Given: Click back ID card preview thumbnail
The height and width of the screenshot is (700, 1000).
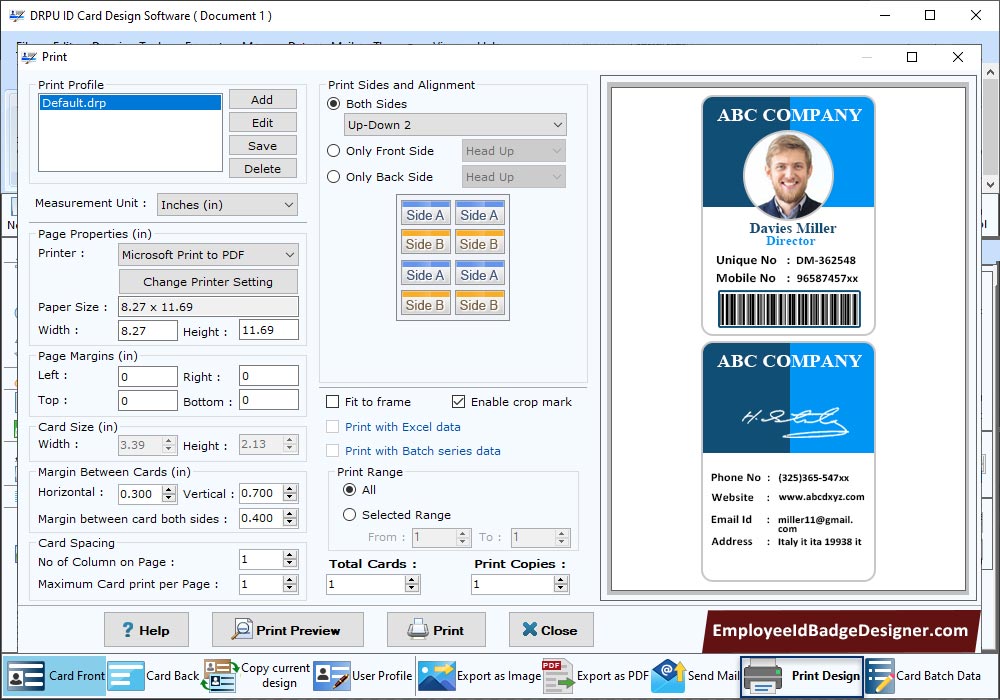Looking at the screenshot, I should (788, 462).
